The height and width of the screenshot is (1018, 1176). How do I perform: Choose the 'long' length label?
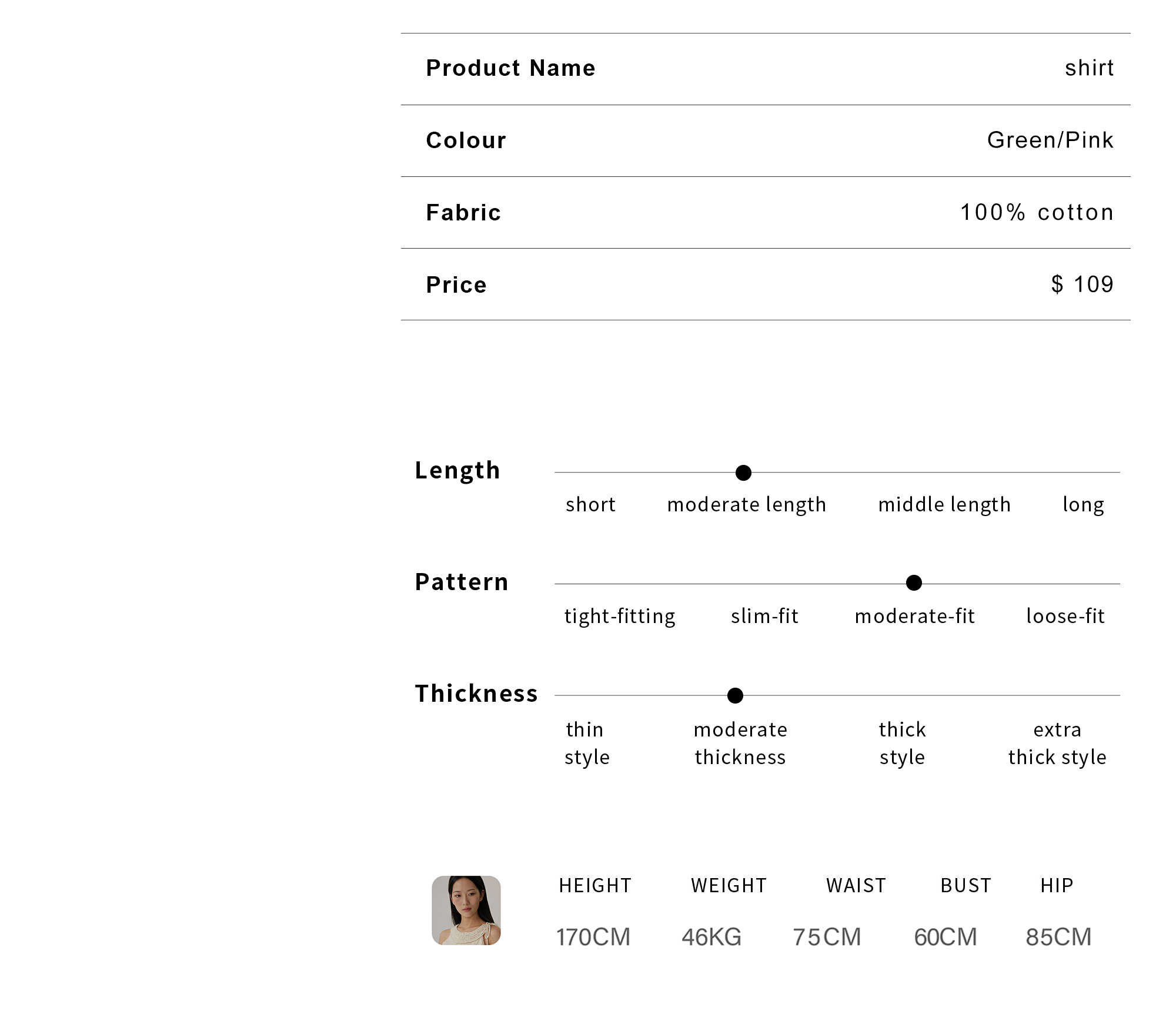coord(1083,505)
